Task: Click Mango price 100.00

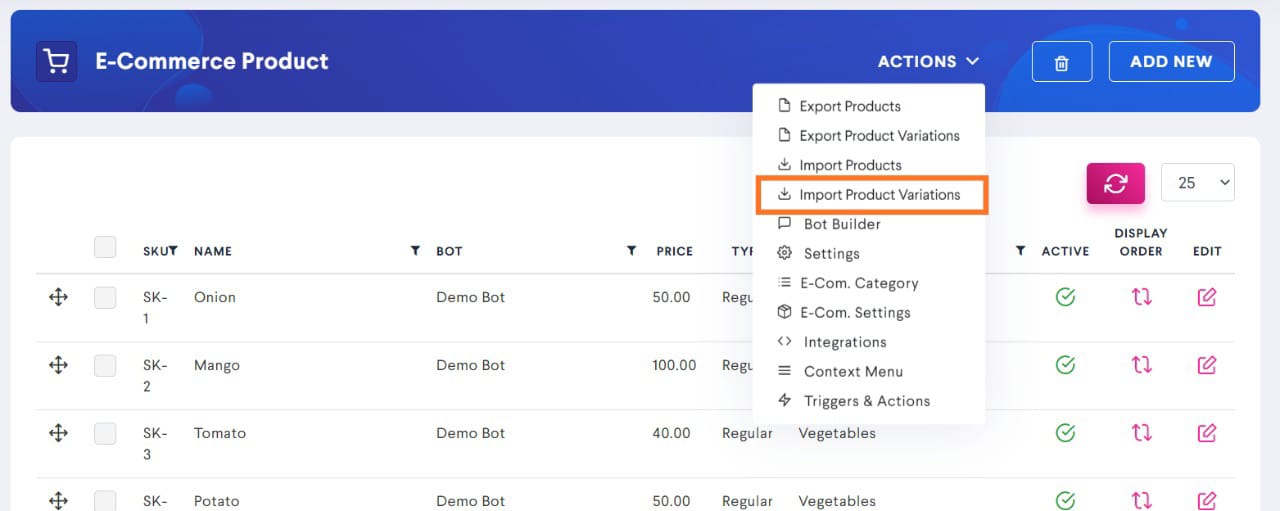Action: tap(674, 365)
